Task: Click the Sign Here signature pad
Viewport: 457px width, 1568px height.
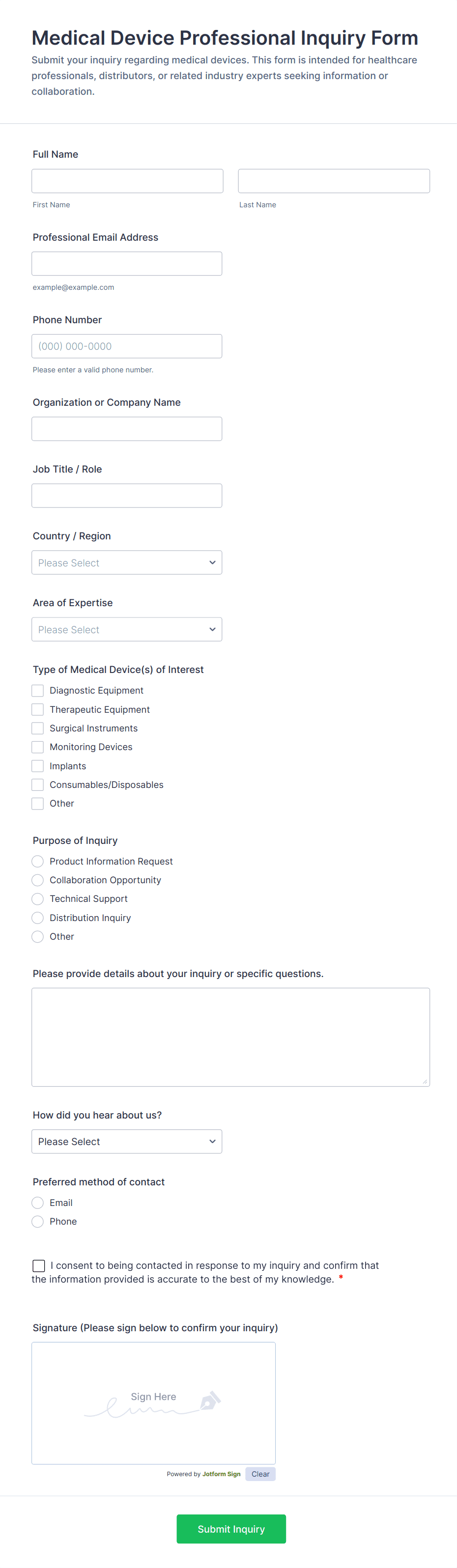Action: click(153, 1402)
